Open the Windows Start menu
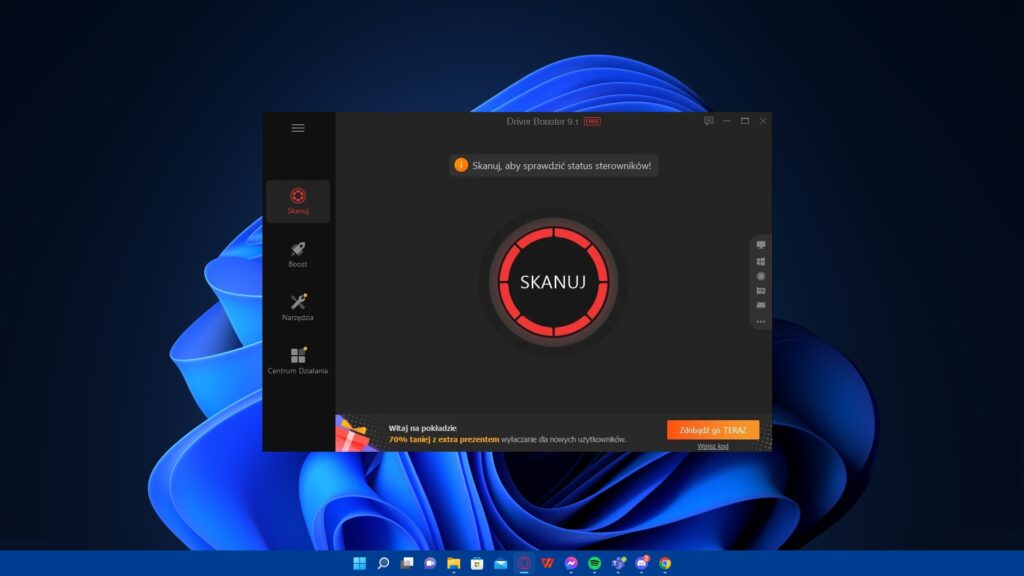 click(x=360, y=563)
